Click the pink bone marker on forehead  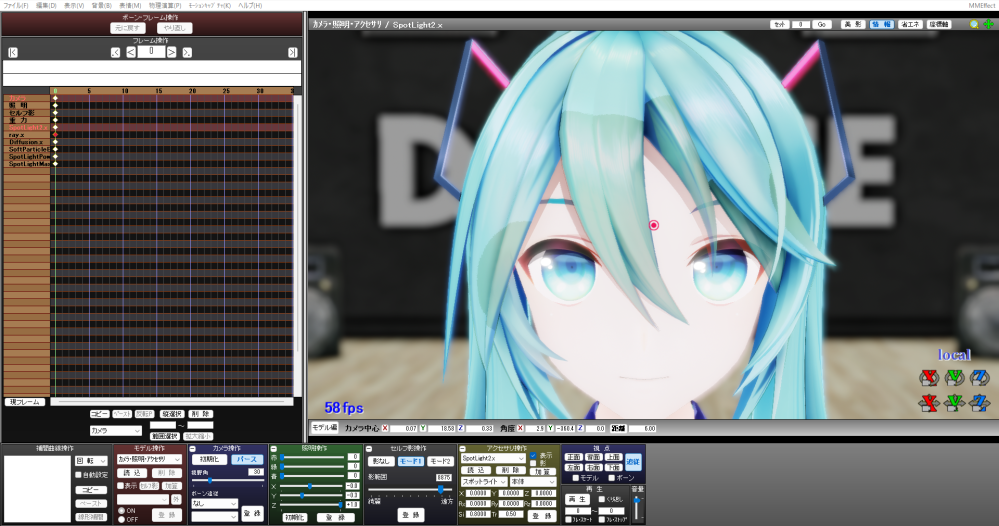pyautogui.click(x=653, y=225)
